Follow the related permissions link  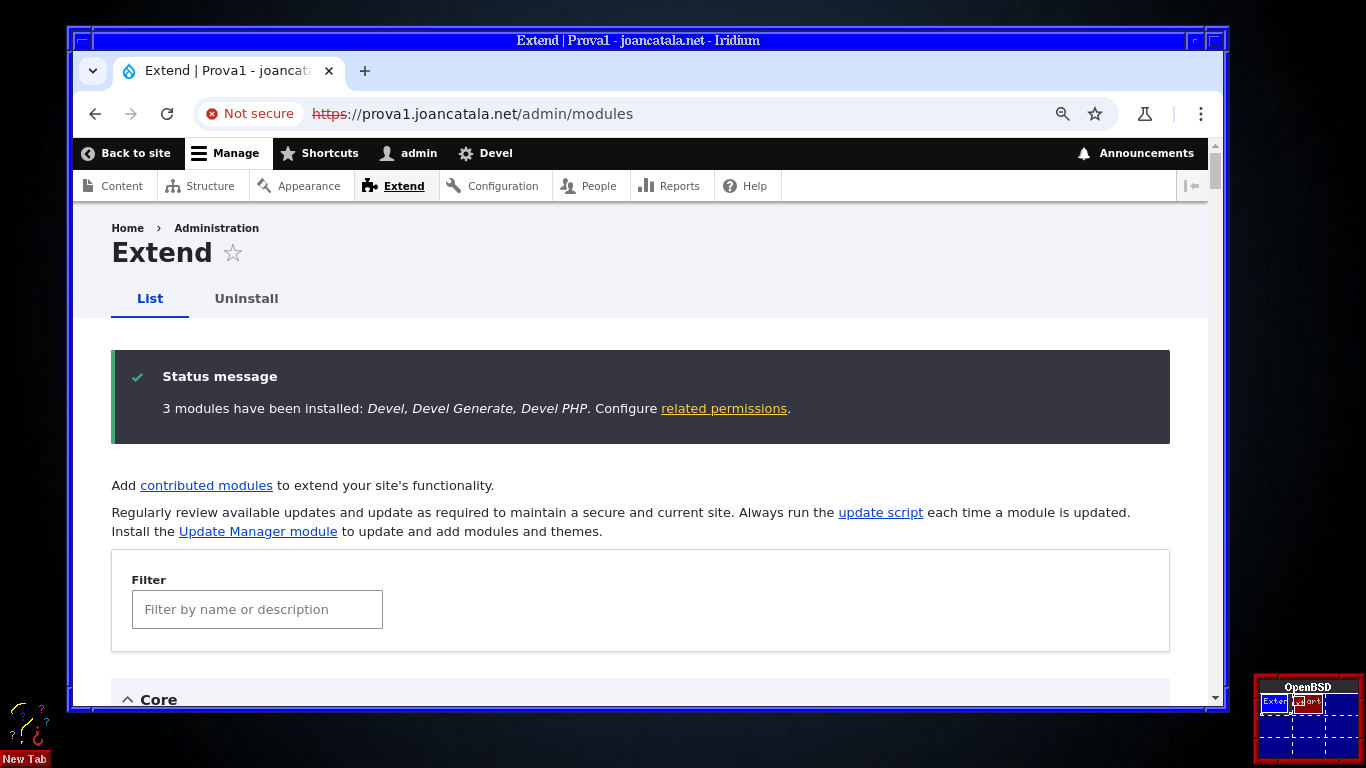724,409
